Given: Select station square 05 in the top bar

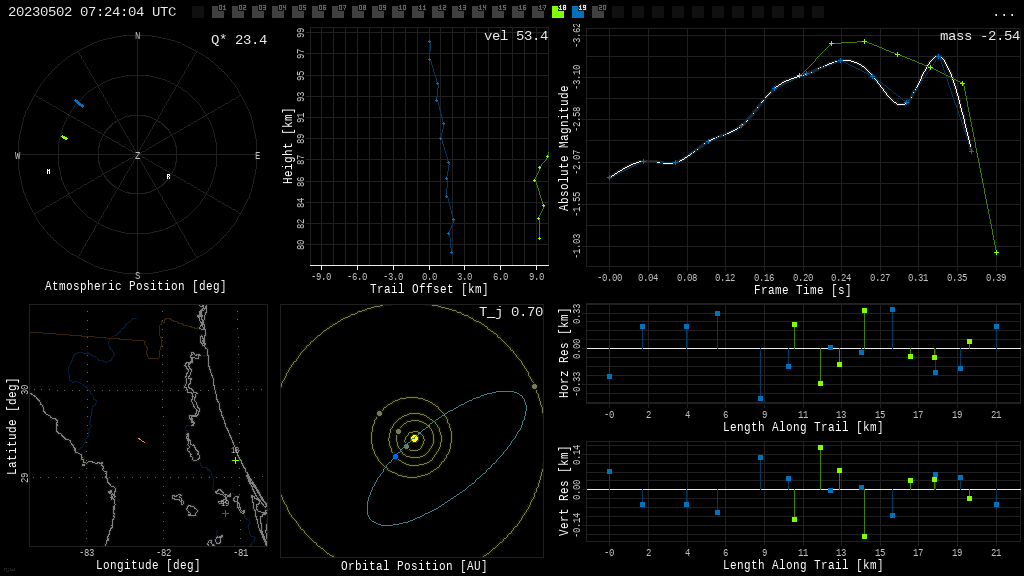Looking at the screenshot, I should [298, 12].
